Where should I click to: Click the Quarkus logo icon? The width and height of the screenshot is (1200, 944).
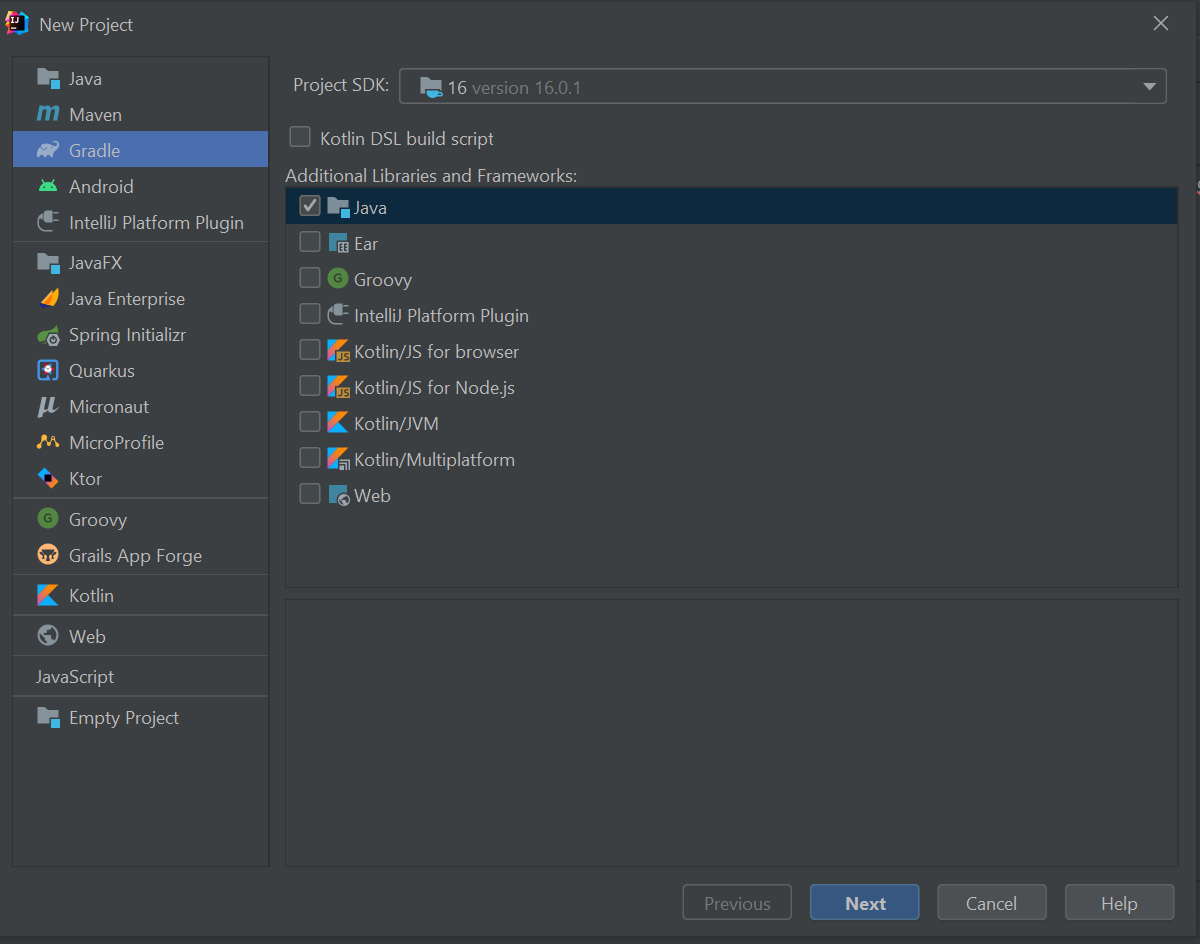tap(48, 370)
